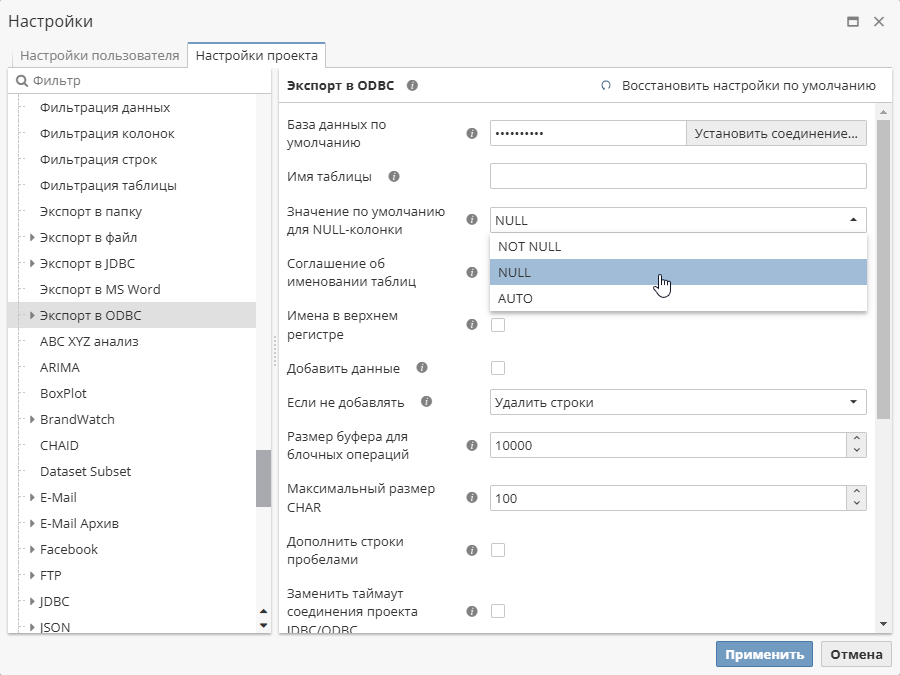Check Дополнить строки пробелами option
Image resolution: width=900 pixels, height=675 pixels.
pos(498,550)
